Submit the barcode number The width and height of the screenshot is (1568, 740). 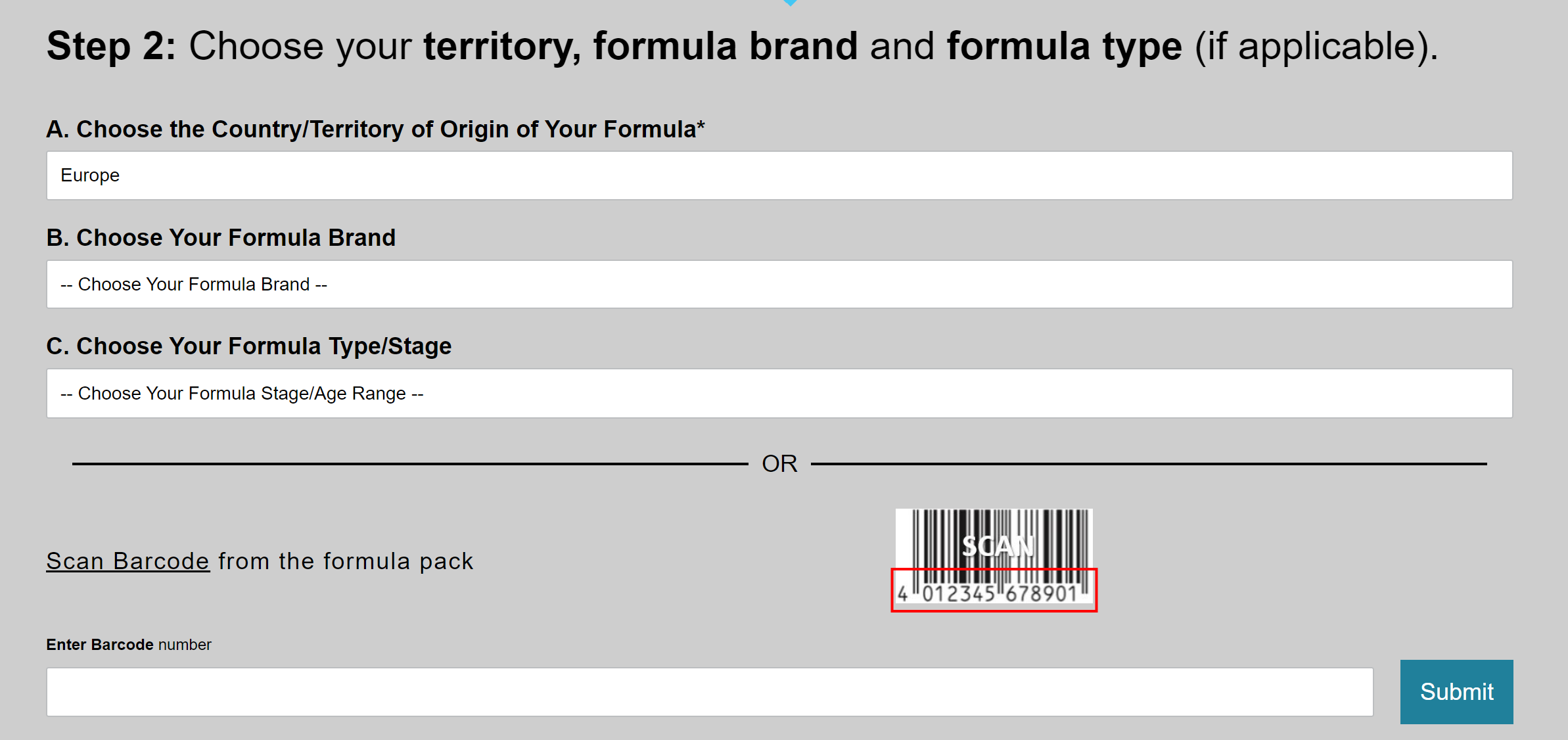[1456, 692]
